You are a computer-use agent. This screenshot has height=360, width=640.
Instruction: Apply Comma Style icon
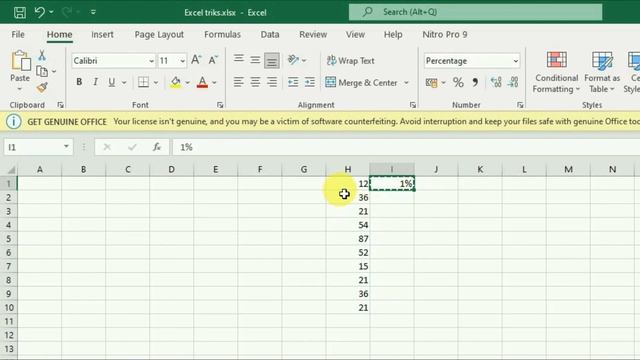coord(475,82)
